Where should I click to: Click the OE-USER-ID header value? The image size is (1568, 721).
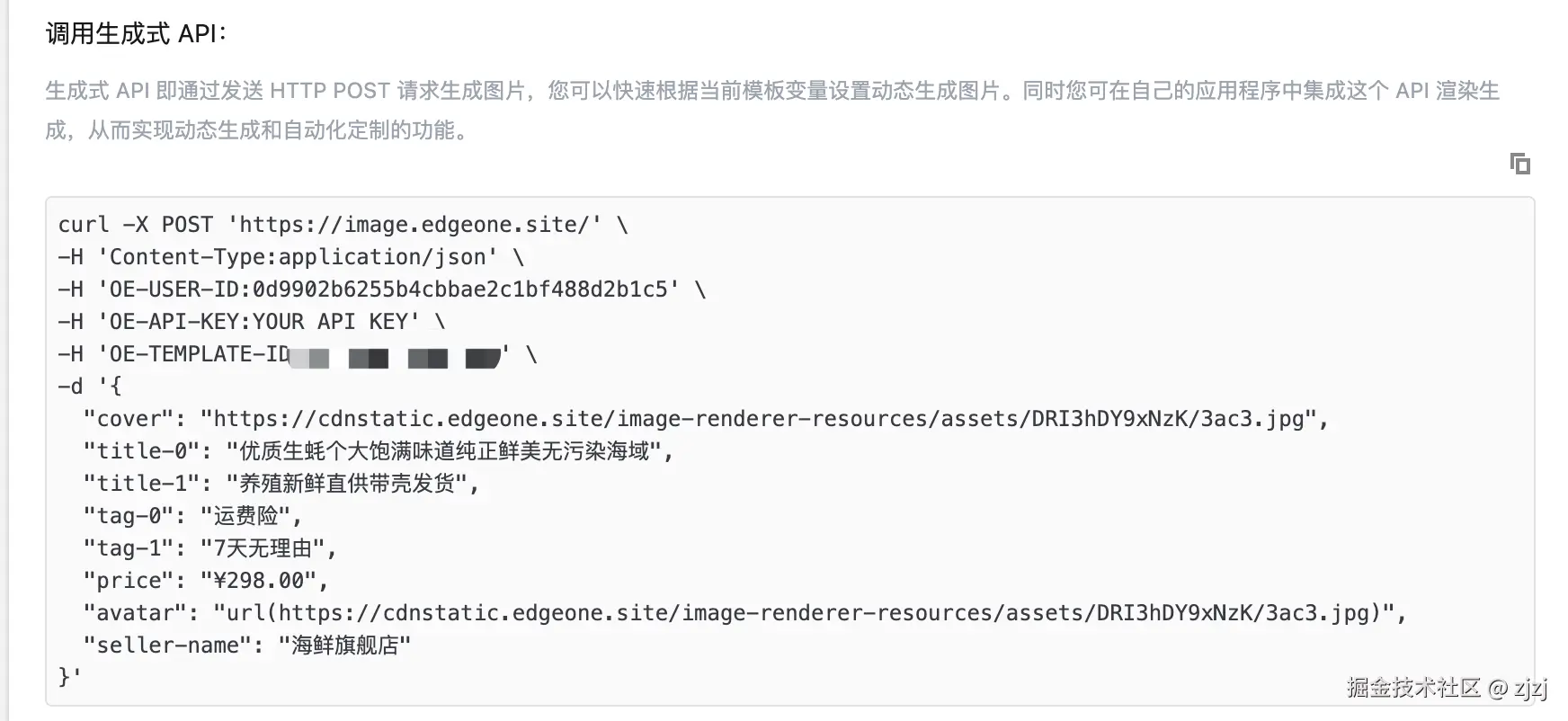click(x=460, y=289)
